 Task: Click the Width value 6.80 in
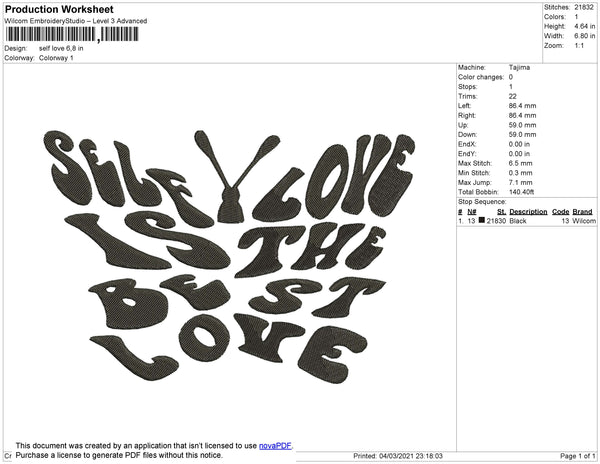tap(584, 36)
